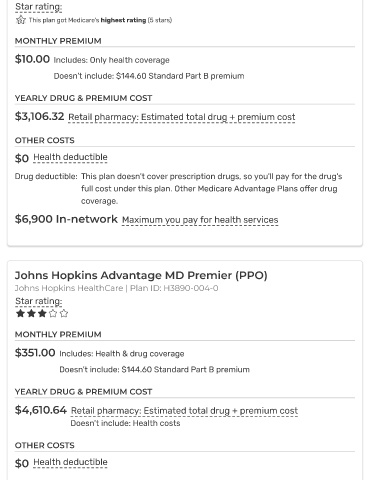Open Health deductible definition in Johns Hopkins plan
The width and height of the screenshot is (370, 480).
[70, 462]
